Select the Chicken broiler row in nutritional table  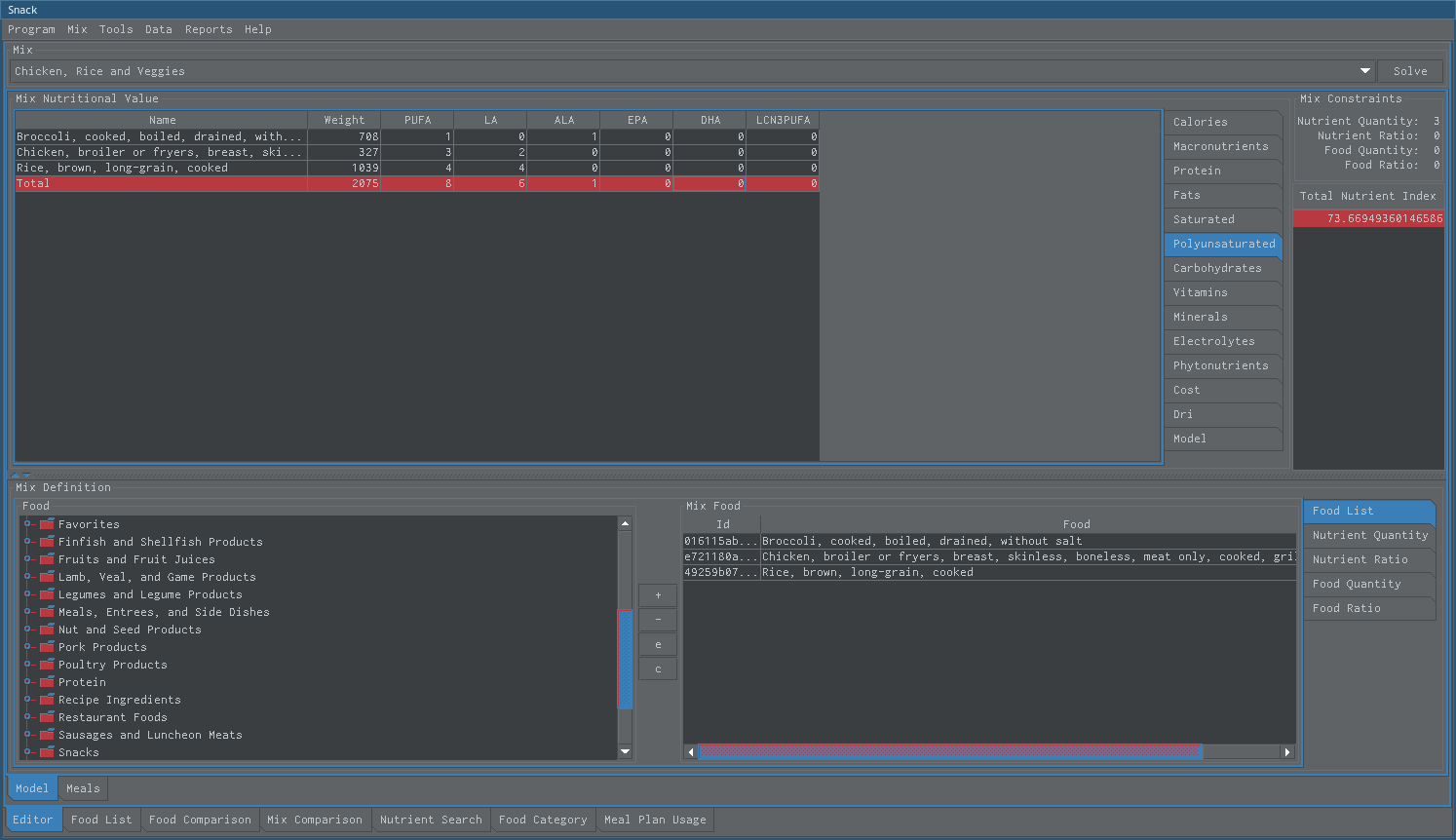[x=417, y=152]
